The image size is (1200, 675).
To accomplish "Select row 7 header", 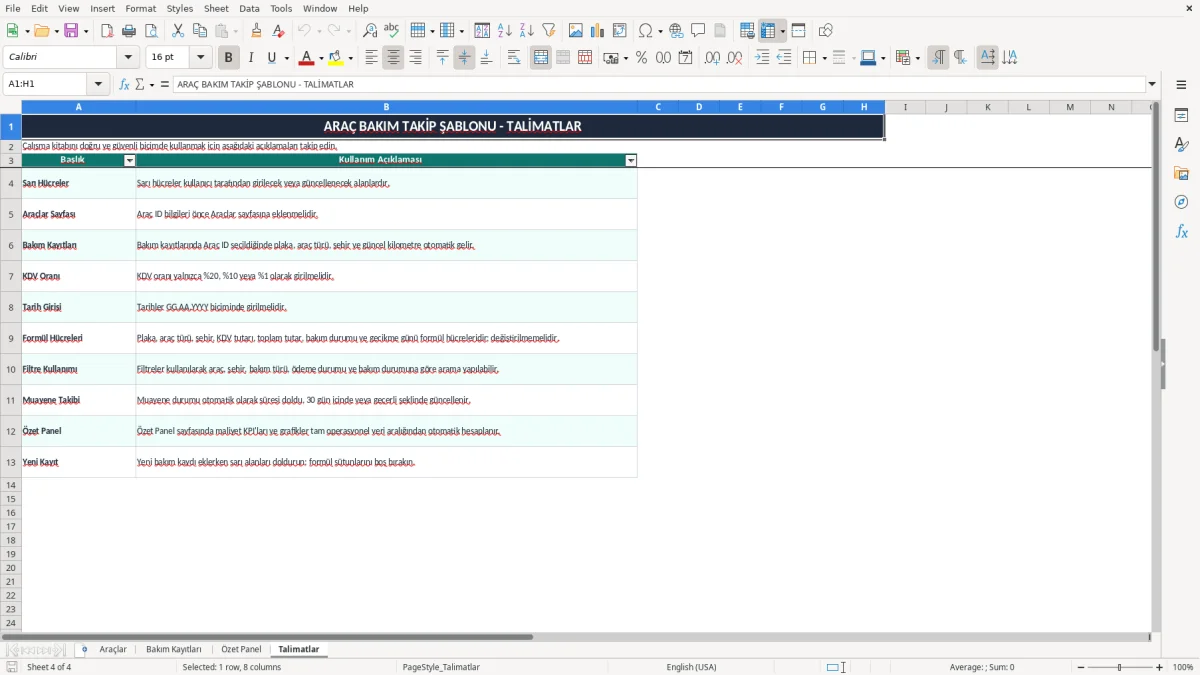I will point(11,276).
